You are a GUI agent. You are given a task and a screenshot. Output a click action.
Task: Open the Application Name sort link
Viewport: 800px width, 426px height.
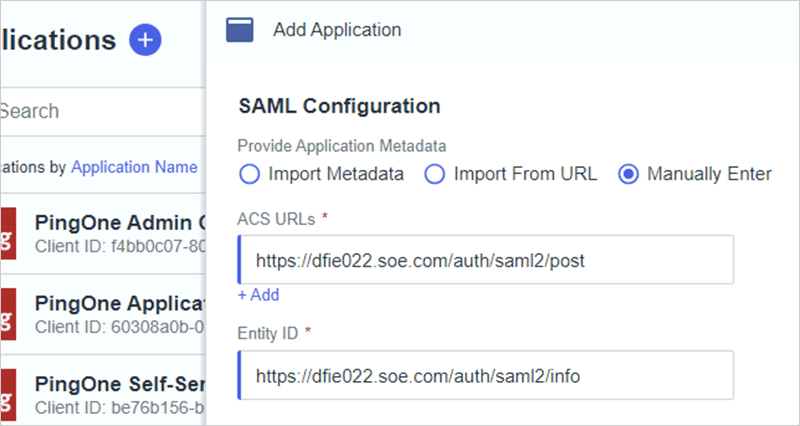point(134,167)
